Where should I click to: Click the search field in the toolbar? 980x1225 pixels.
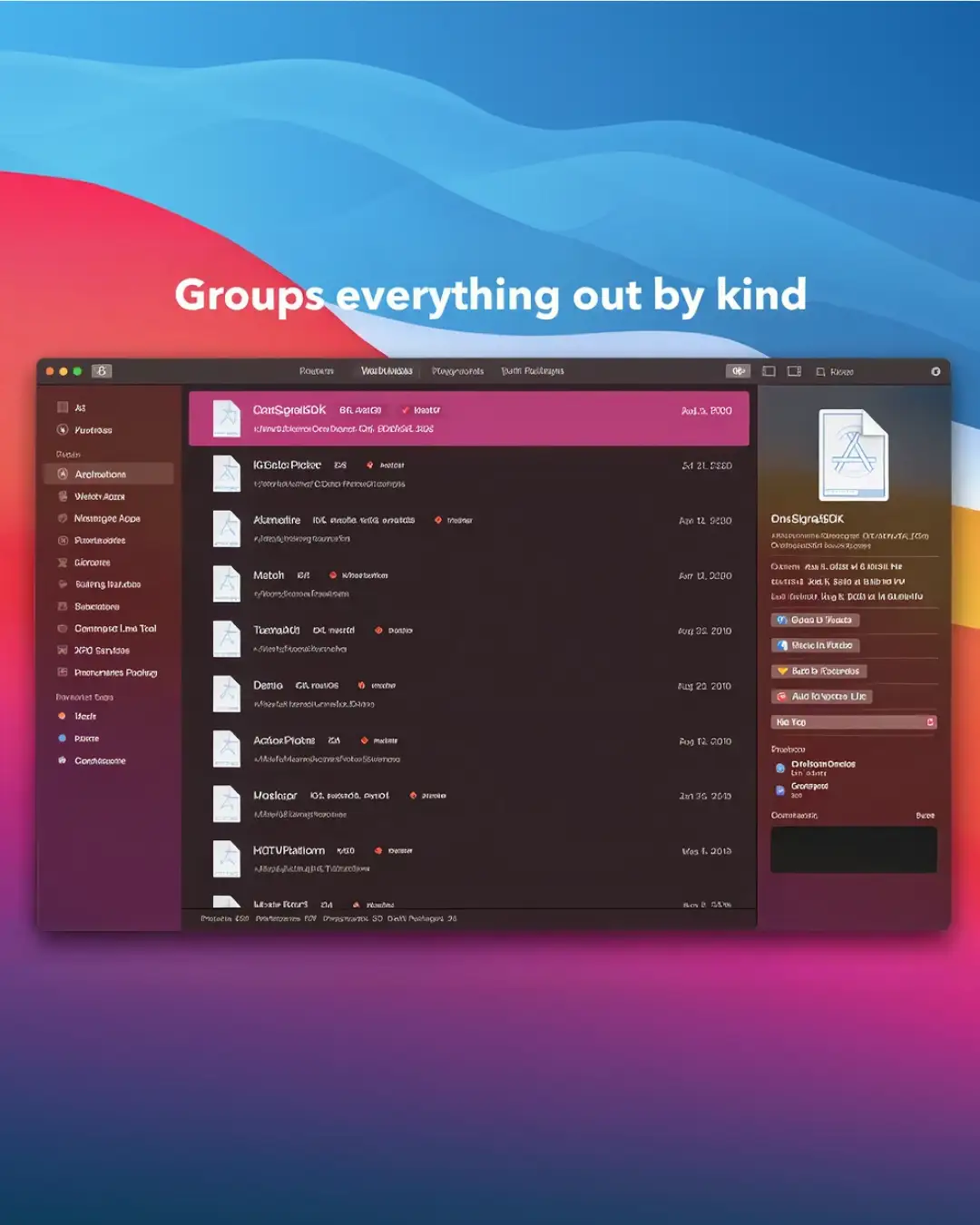(x=836, y=372)
